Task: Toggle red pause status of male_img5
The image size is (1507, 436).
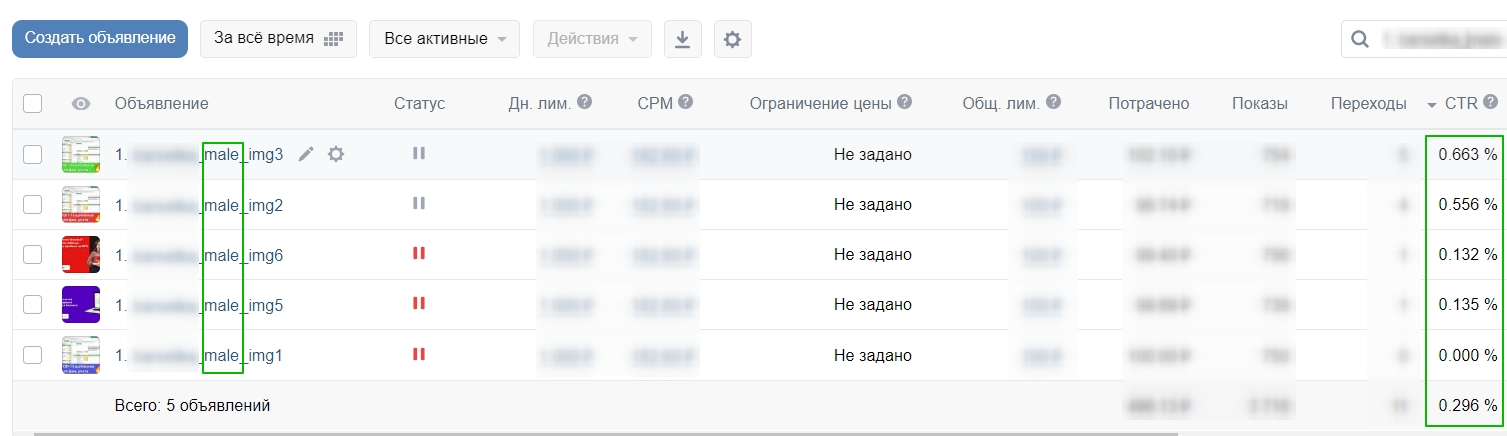Action: pyautogui.click(x=419, y=303)
